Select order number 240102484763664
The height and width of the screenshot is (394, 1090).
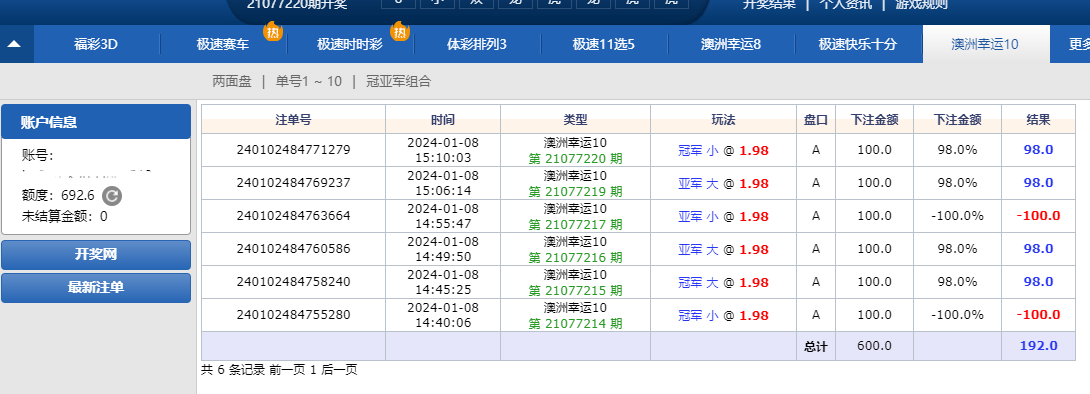click(x=293, y=215)
